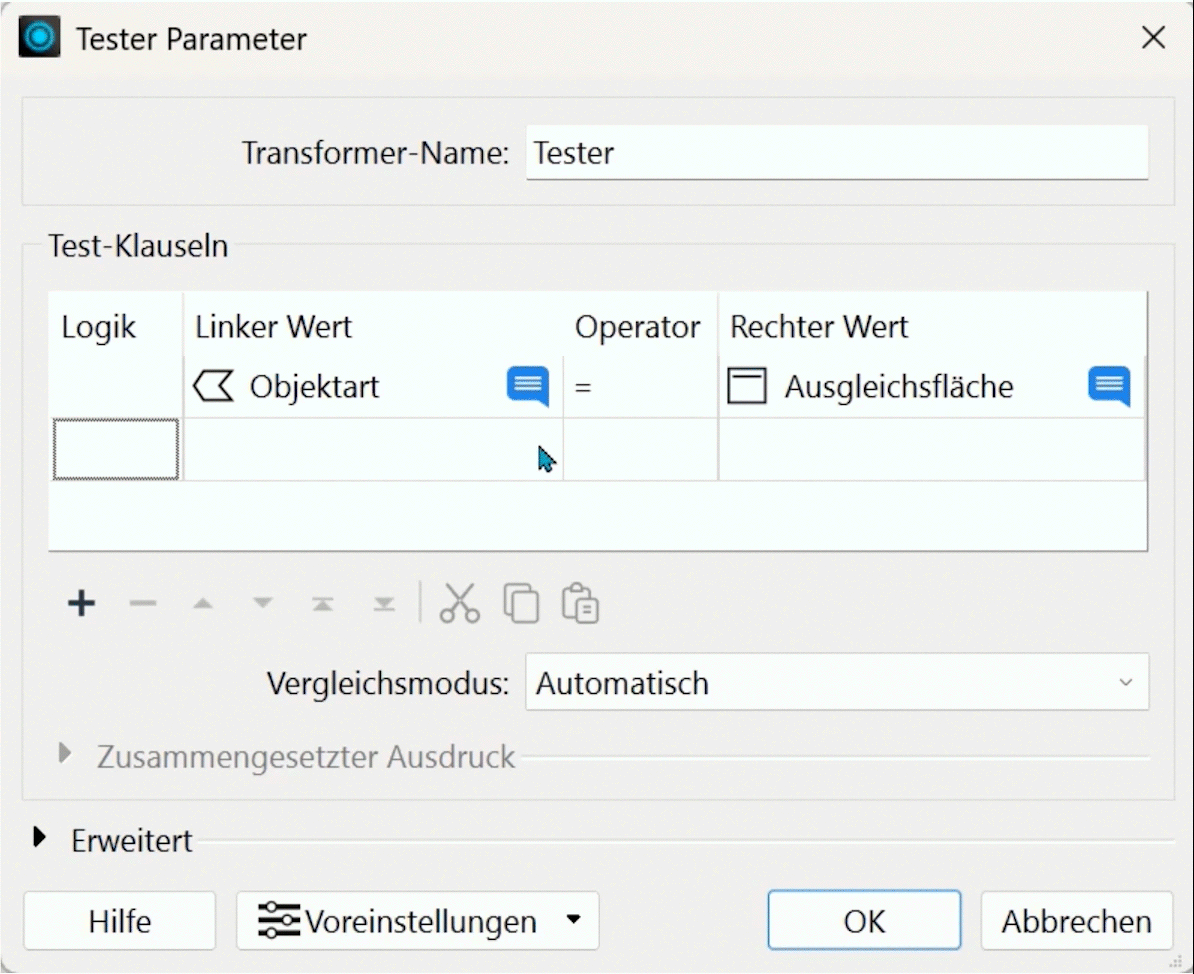This screenshot has height=974, width=1194.
Task: Close the Tester Parameter dialog
Action: coord(1154,37)
